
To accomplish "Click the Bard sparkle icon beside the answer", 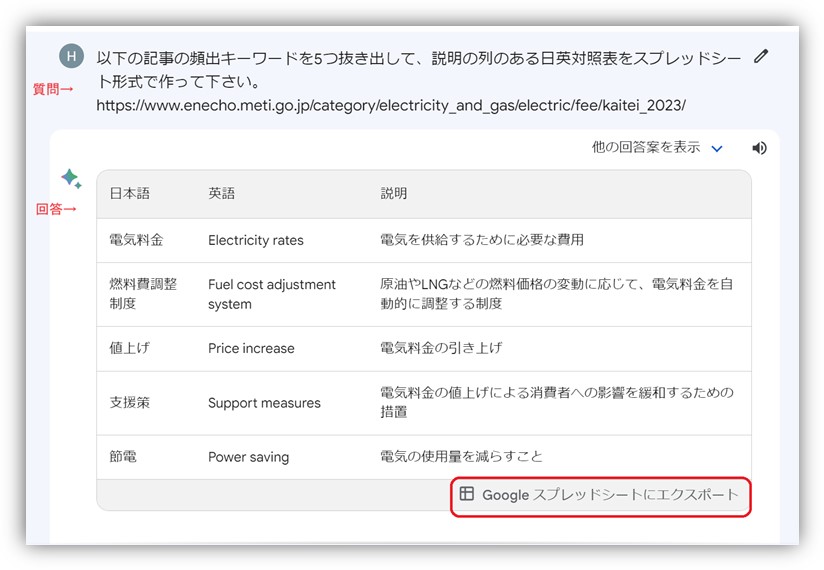I will (x=71, y=179).
